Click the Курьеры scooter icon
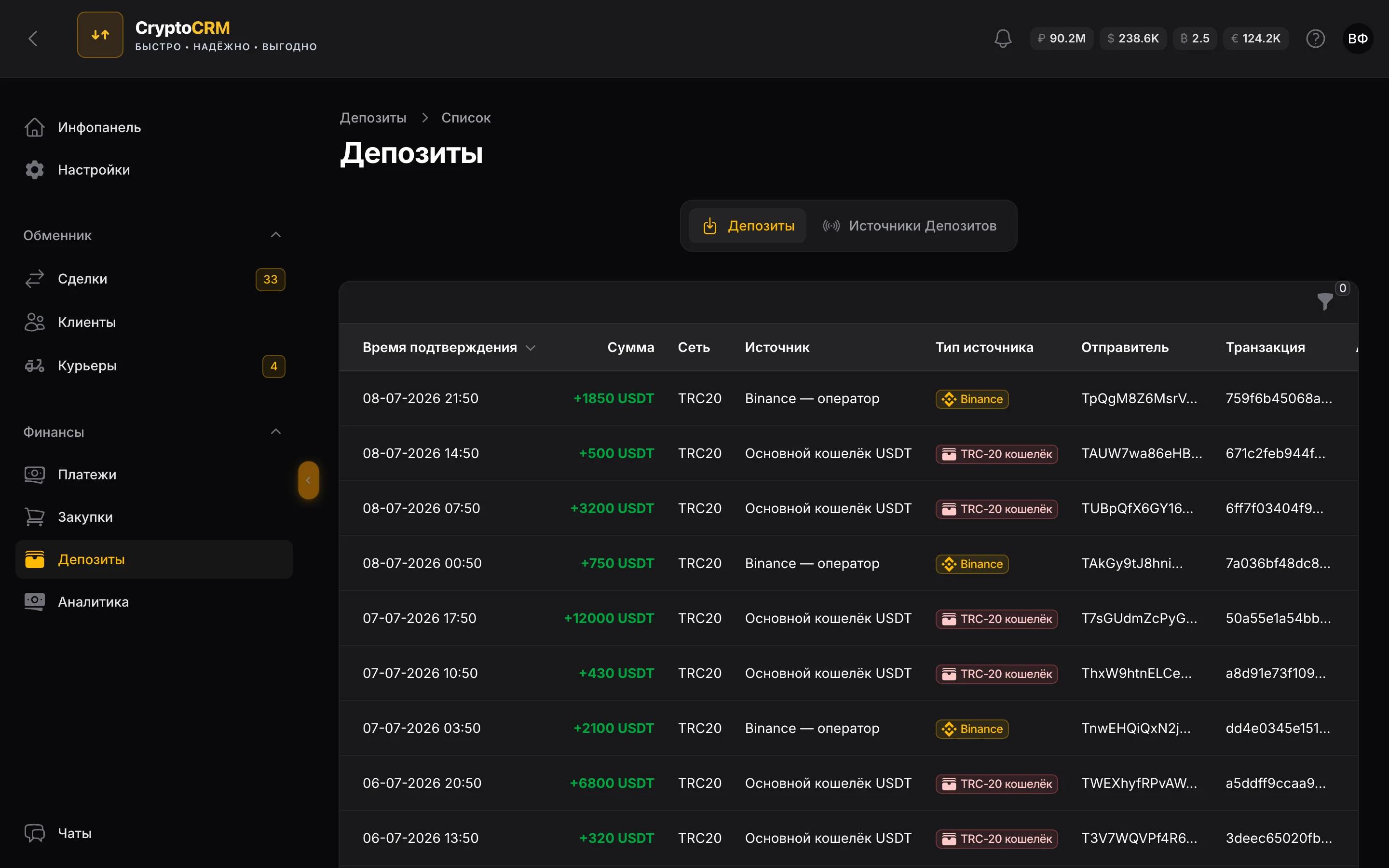1389x868 pixels. pos(34,366)
